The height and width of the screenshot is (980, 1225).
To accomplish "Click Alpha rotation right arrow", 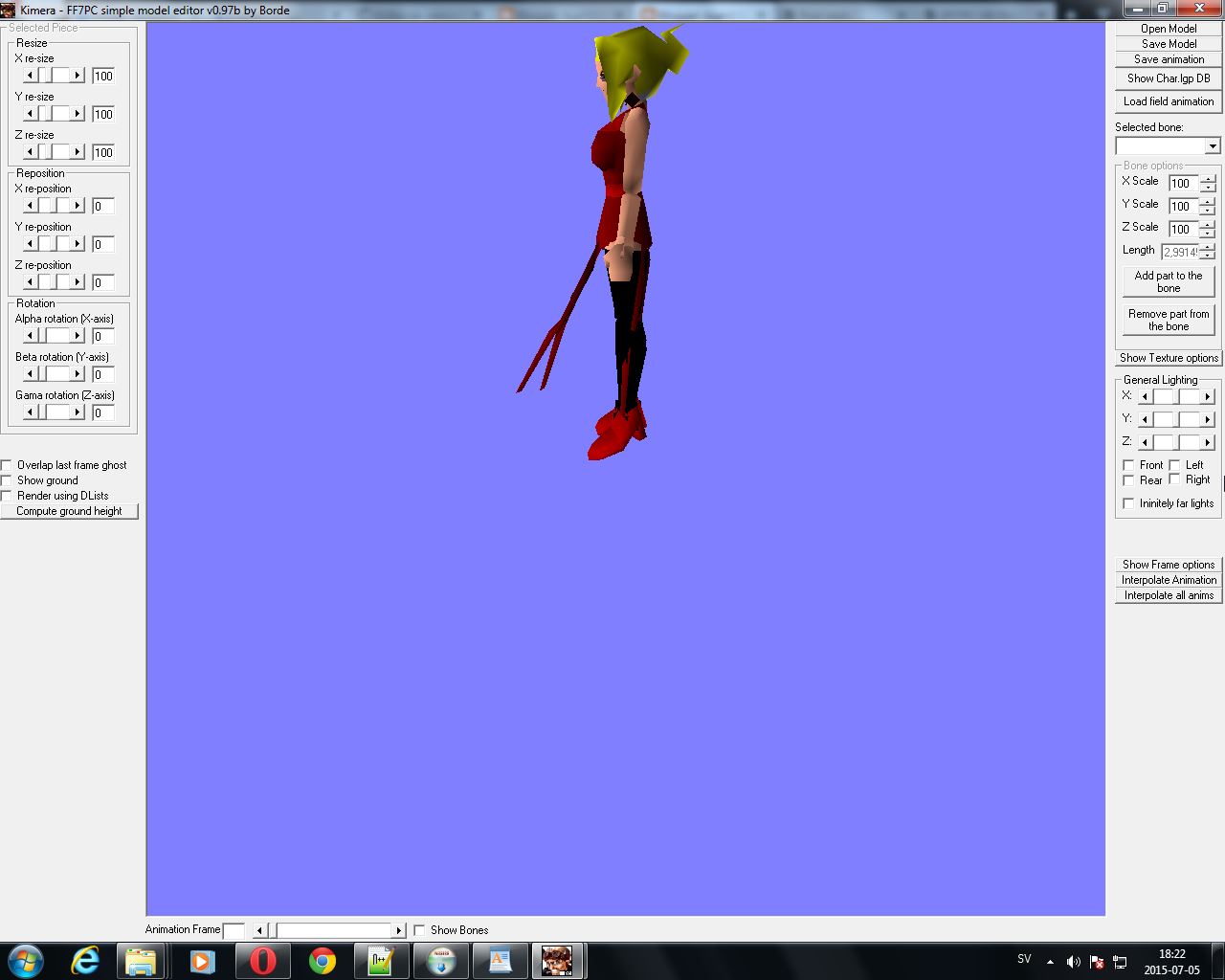I will pos(78,335).
